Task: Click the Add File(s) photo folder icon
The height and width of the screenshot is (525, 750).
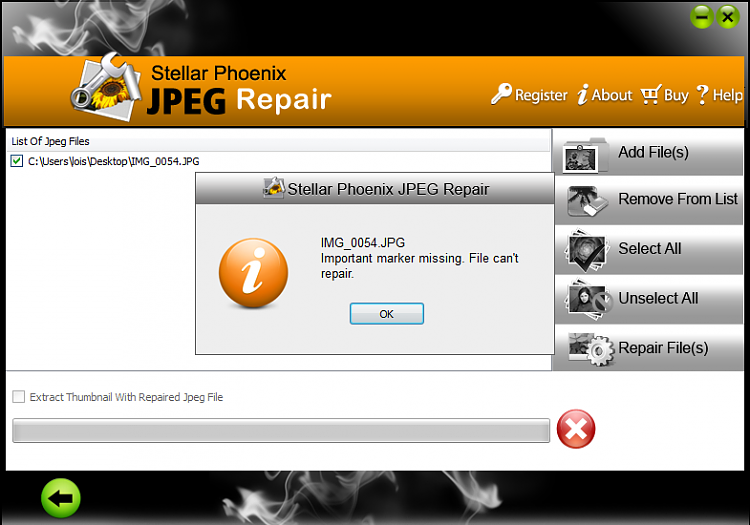Action: pyautogui.click(x=585, y=155)
